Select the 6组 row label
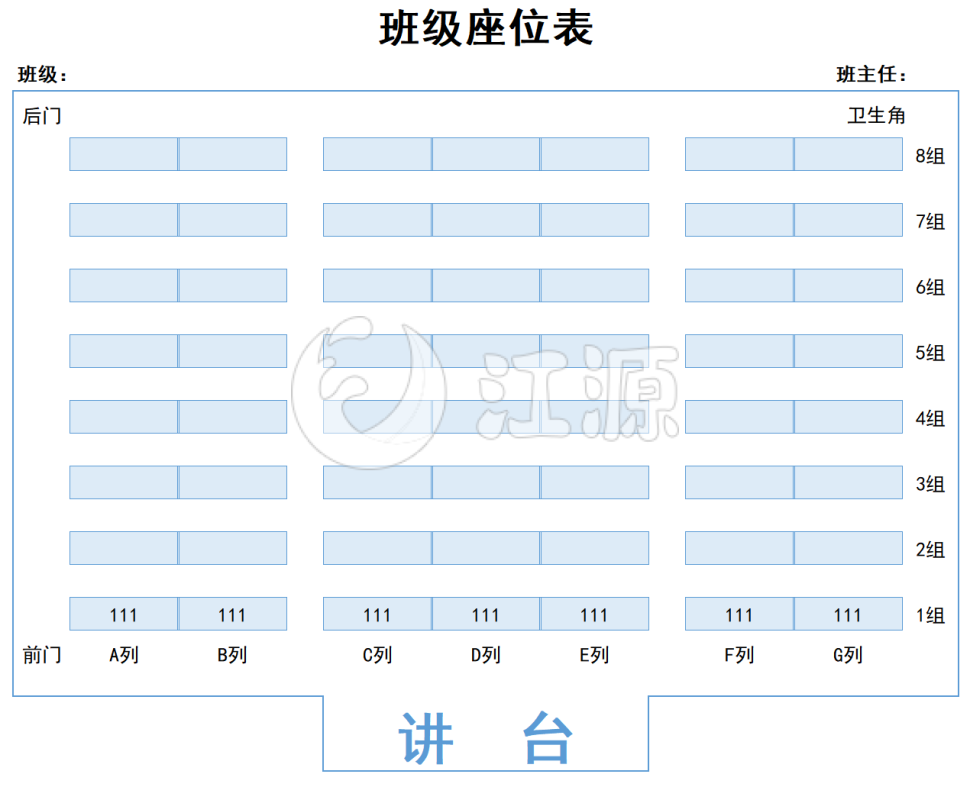The width and height of the screenshot is (970, 787). [930, 286]
